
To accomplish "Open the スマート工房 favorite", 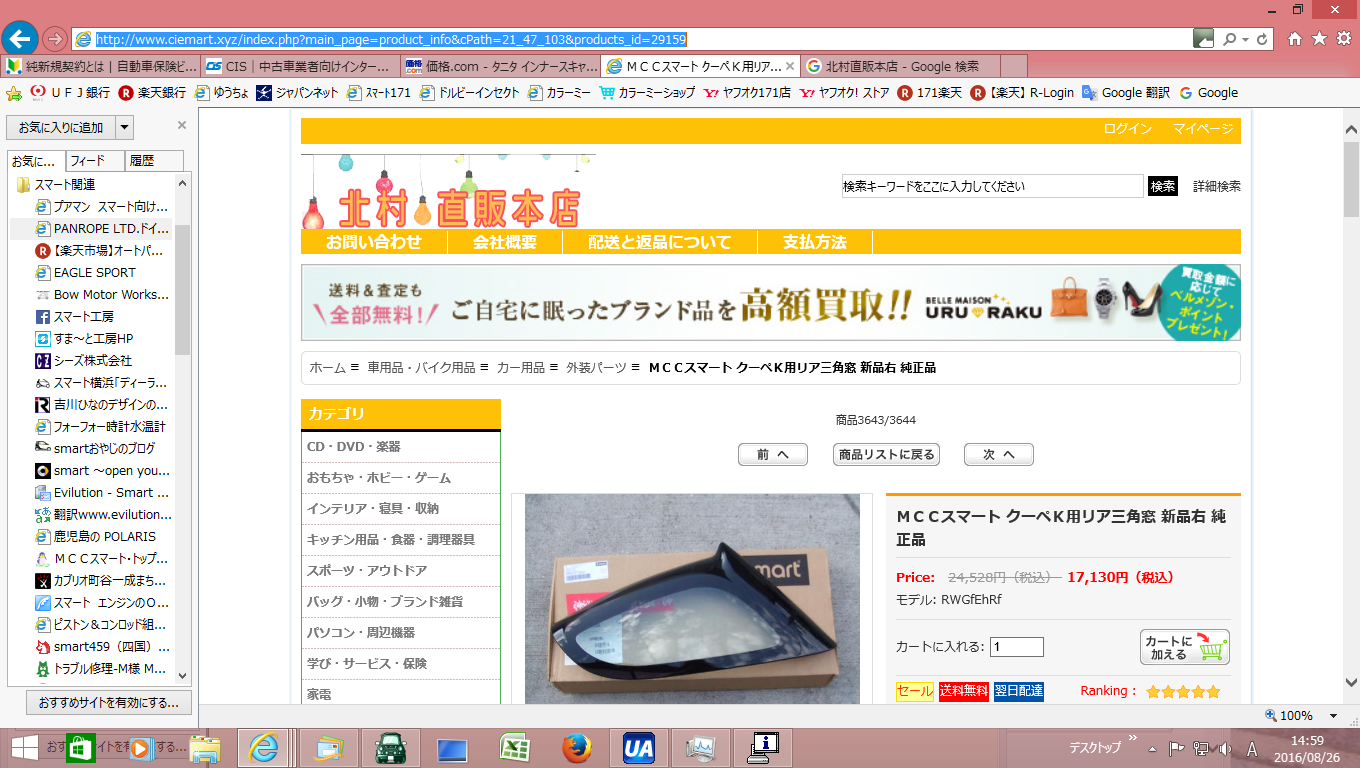I will coord(84,316).
